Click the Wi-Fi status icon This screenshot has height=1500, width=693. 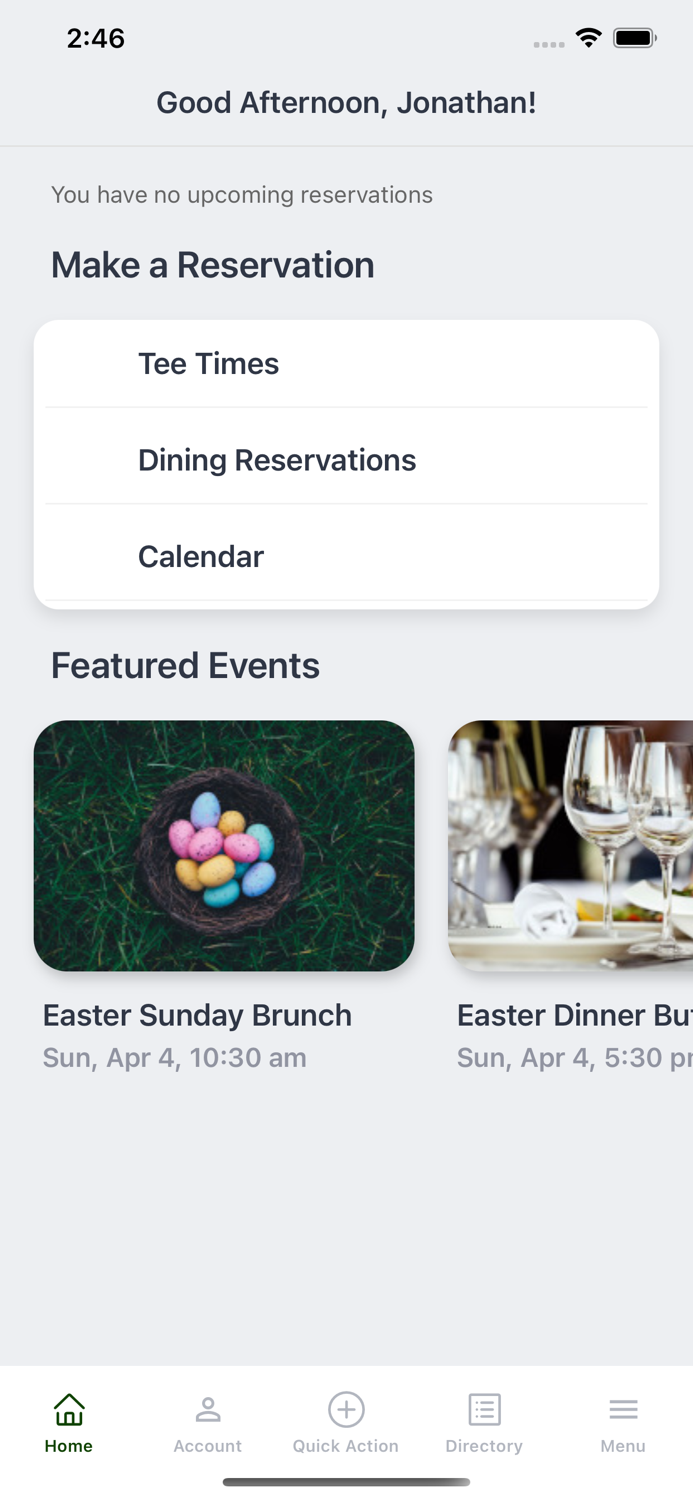tap(588, 38)
